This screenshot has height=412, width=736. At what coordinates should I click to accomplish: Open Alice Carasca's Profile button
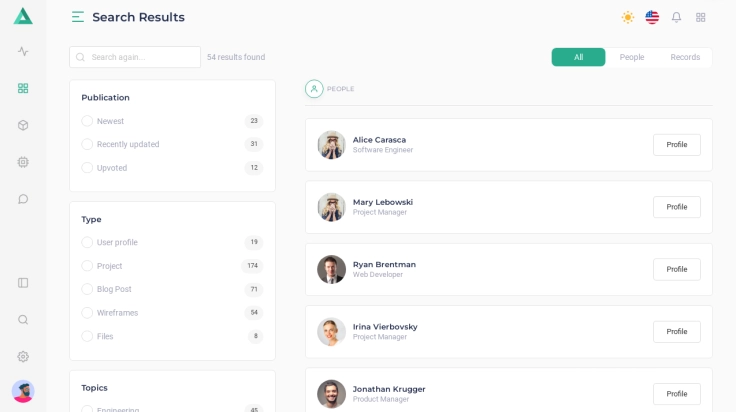[x=676, y=145]
